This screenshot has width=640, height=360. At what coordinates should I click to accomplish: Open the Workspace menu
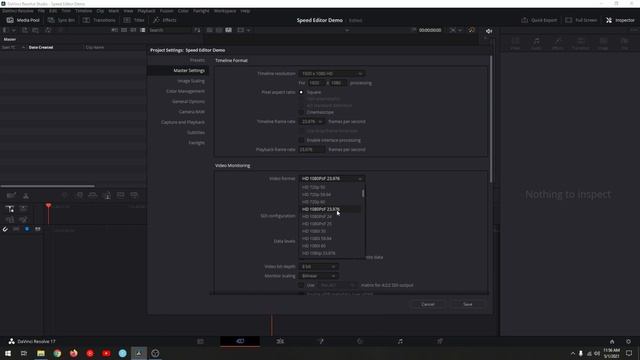click(225, 11)
